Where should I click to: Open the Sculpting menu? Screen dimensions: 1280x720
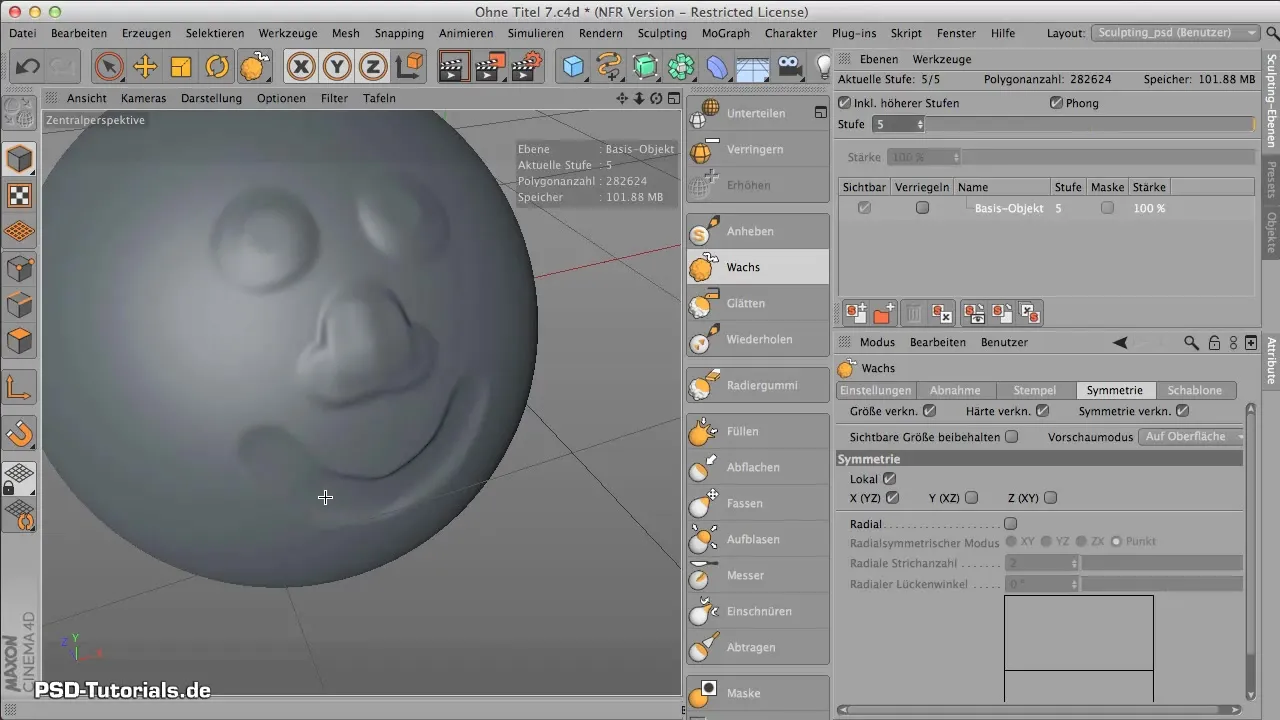pyautogui.click(x=662, y=33)
